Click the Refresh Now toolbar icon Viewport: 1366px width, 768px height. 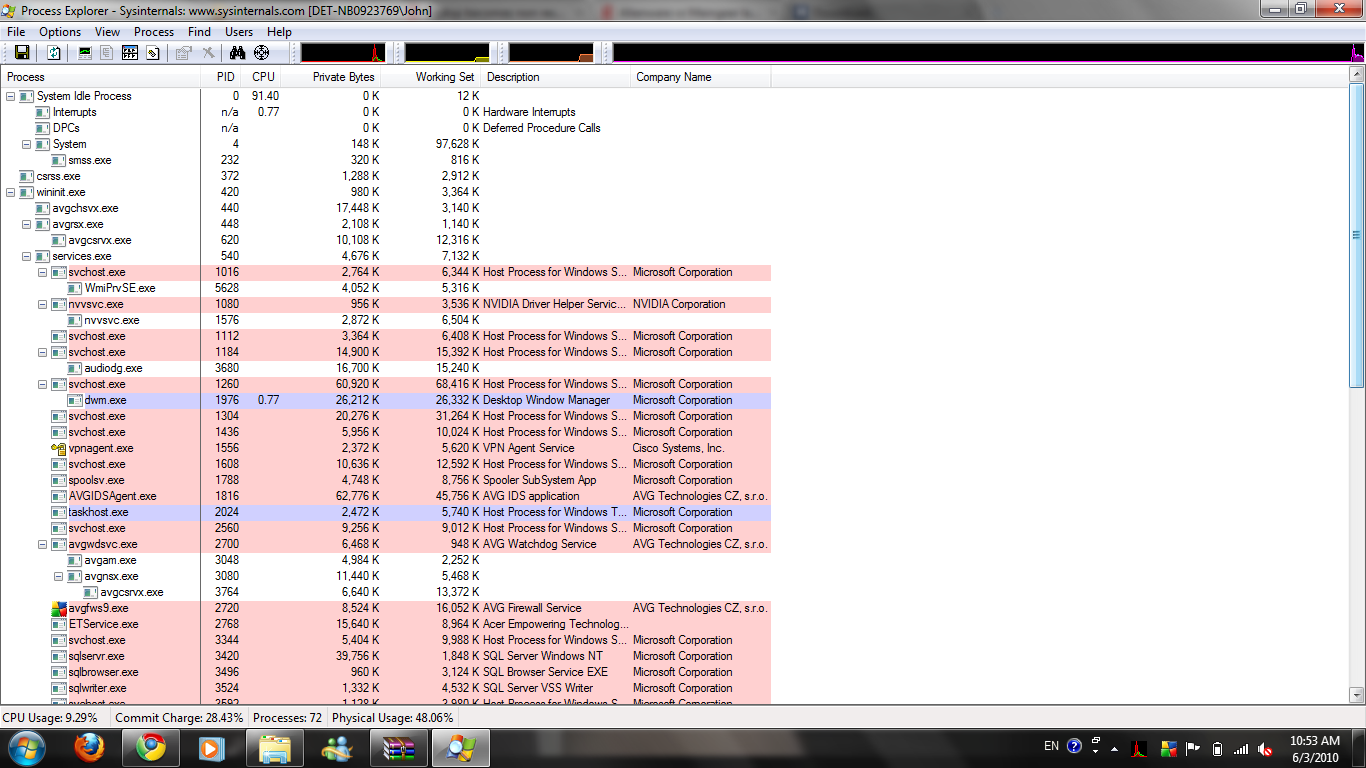(x=54, y=53)
